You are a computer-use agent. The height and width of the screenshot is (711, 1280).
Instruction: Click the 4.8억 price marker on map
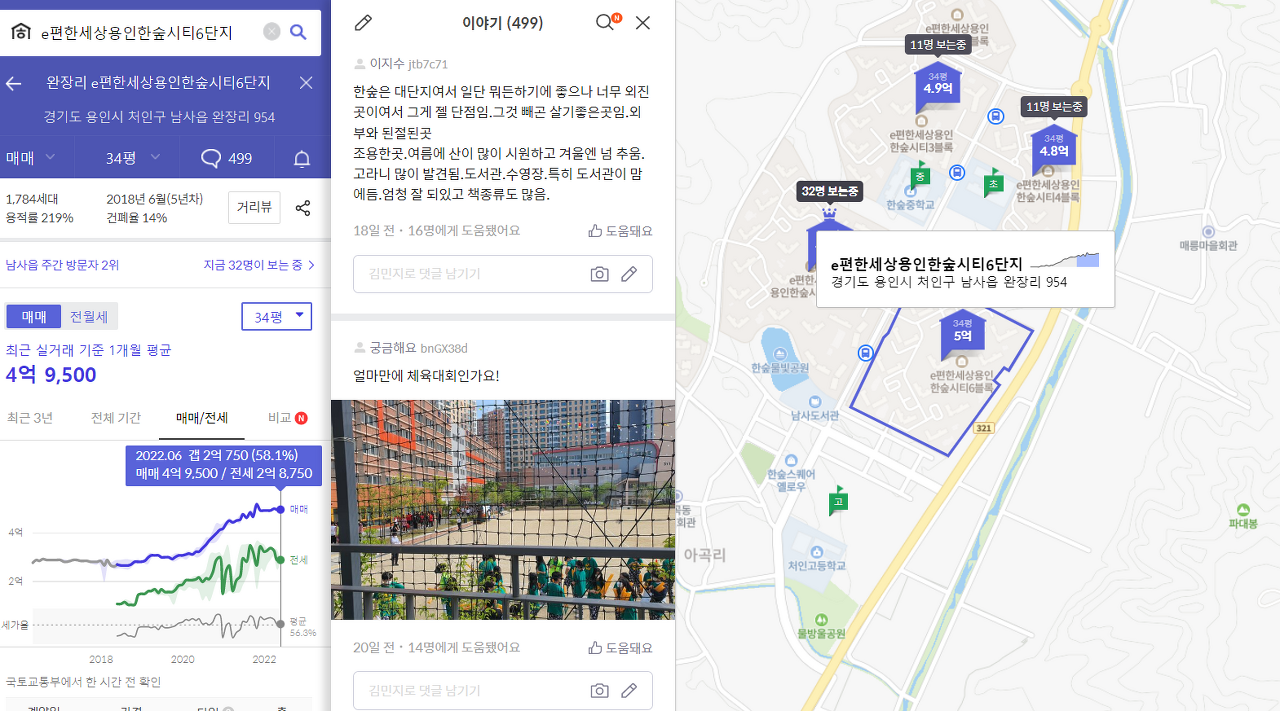pyautogui.click(x=1054, y=150)
